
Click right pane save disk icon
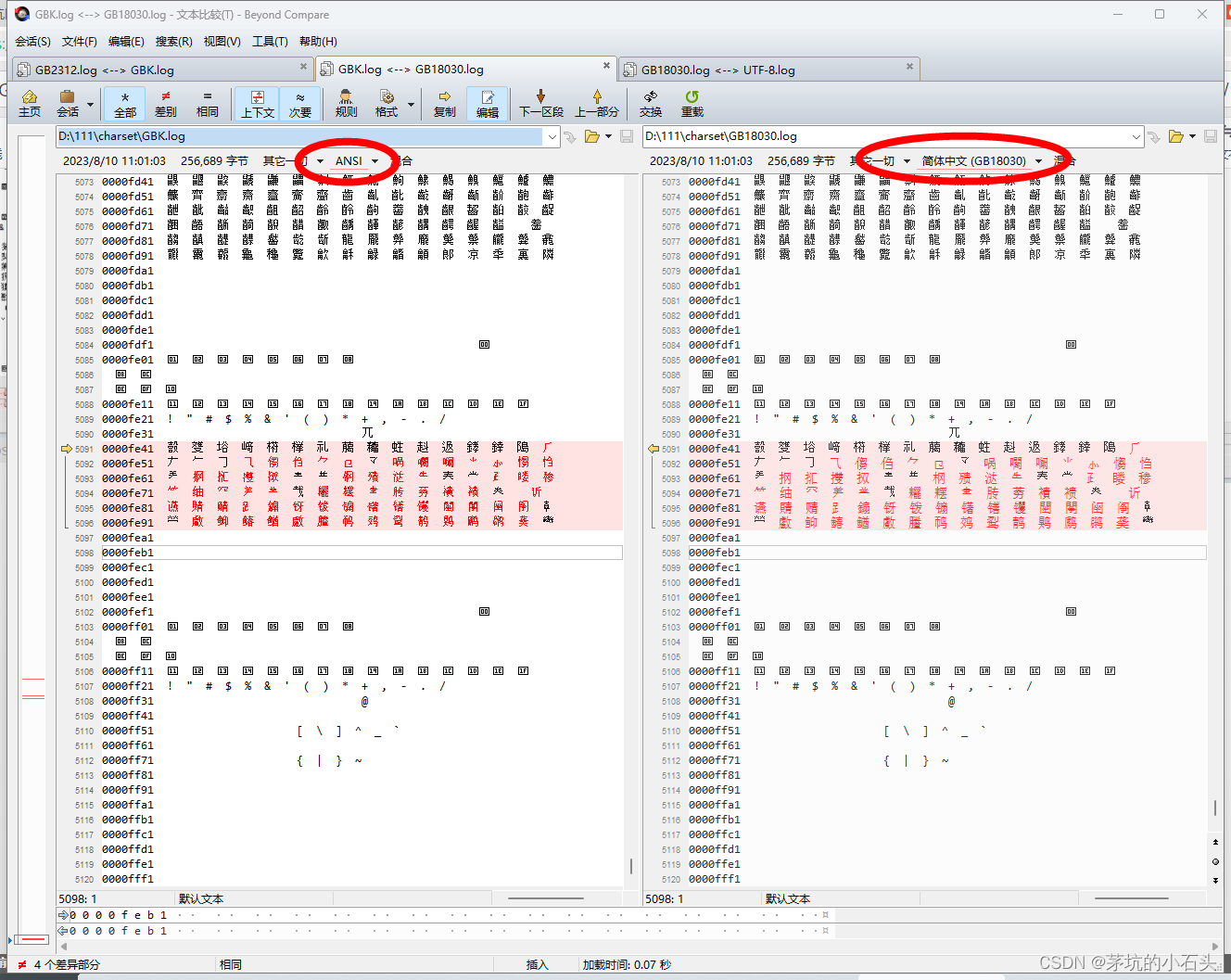click(x=1211, y=136)
